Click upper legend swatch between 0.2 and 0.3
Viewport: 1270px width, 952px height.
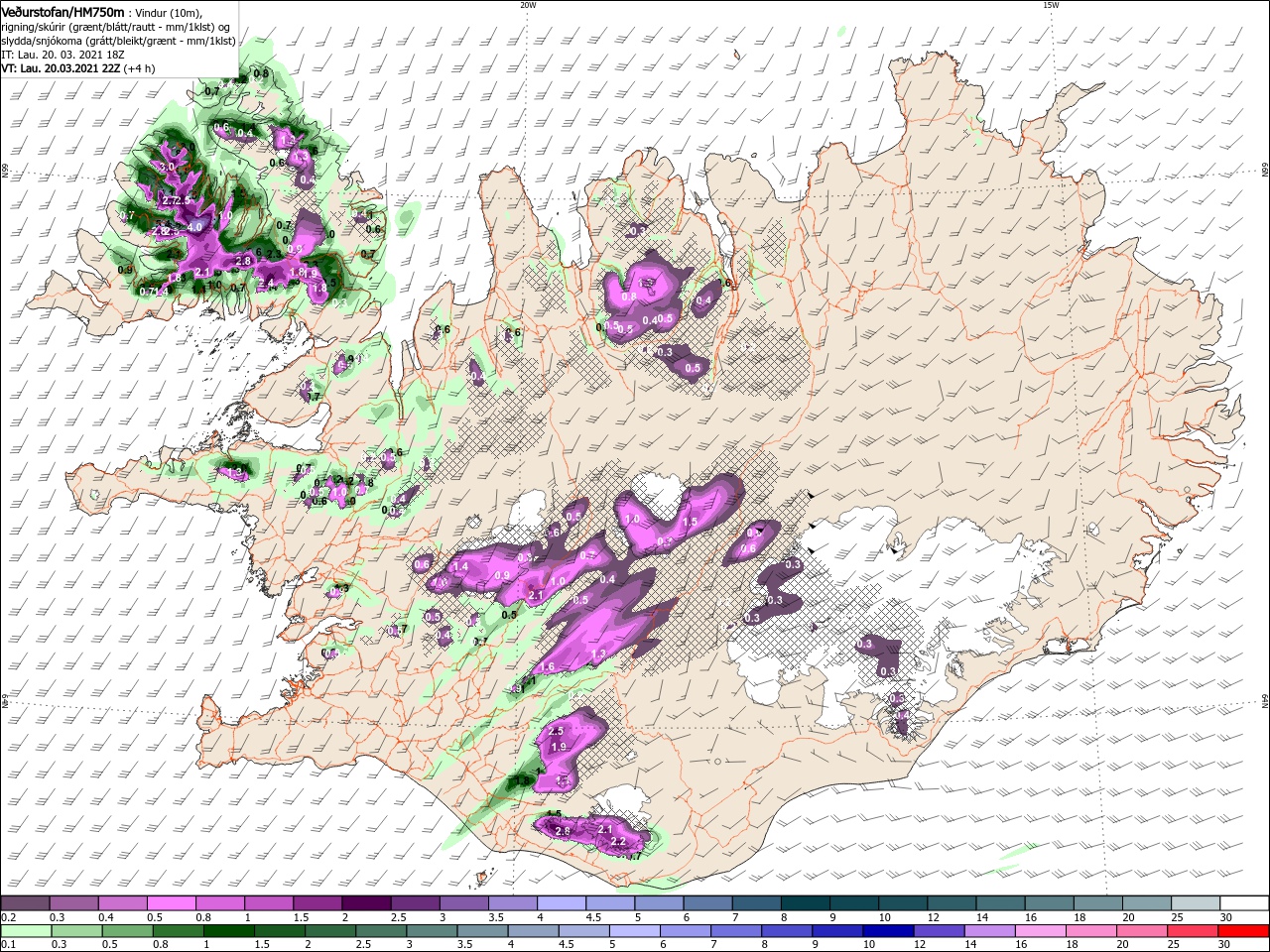[x=25, y=902]
